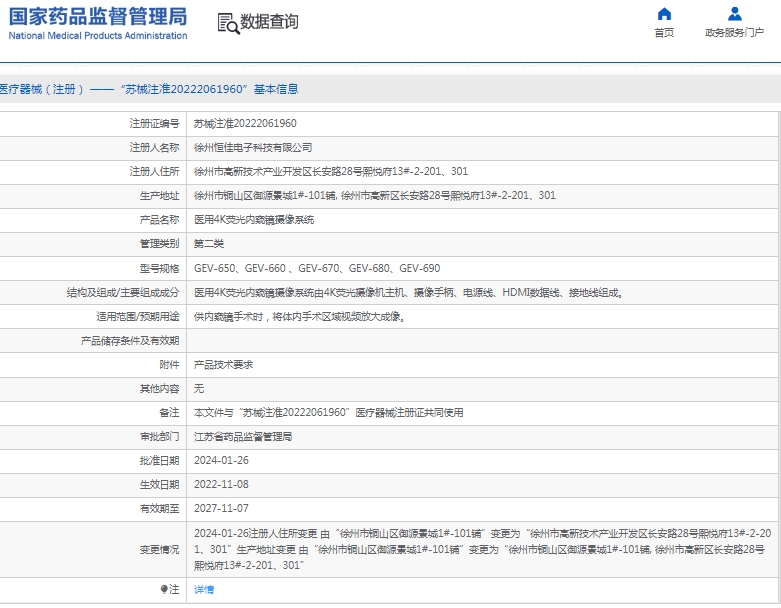Select the 适用范围 intended use text
Viewport: 781px width, 608px height.
[300, 316]
